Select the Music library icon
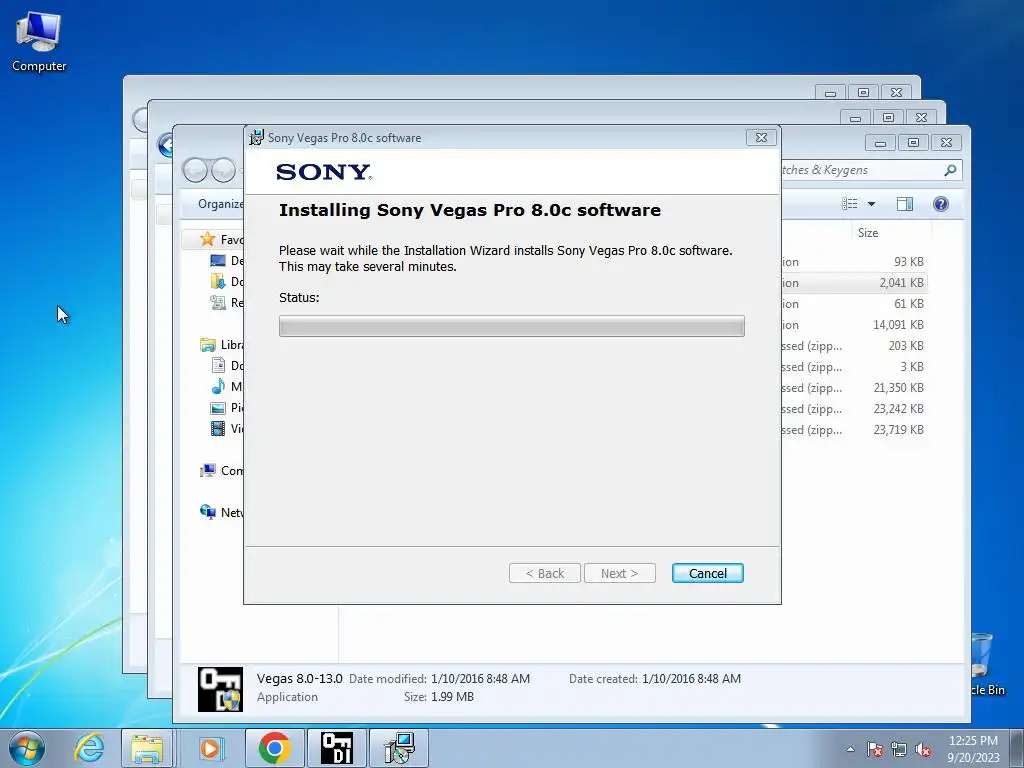The width and height of the screenshot is (1024, 768). [217, 386]
